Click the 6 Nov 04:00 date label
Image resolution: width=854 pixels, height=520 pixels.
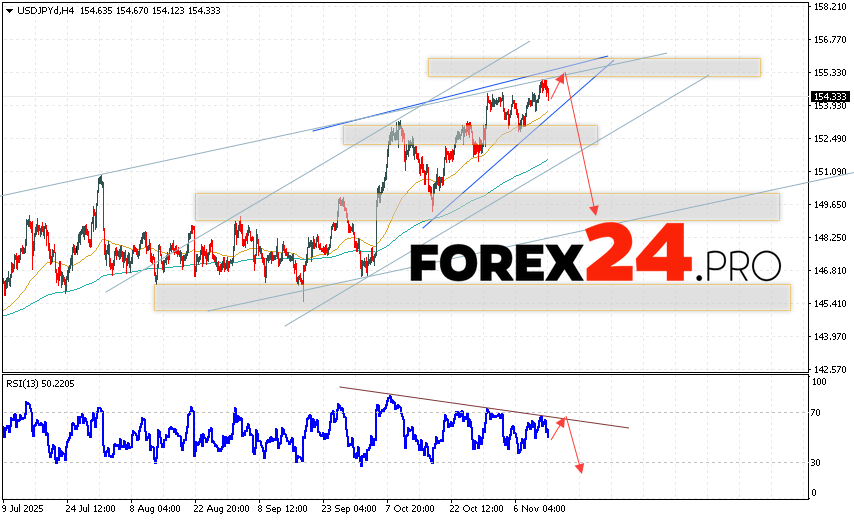(x=538, y=509)
